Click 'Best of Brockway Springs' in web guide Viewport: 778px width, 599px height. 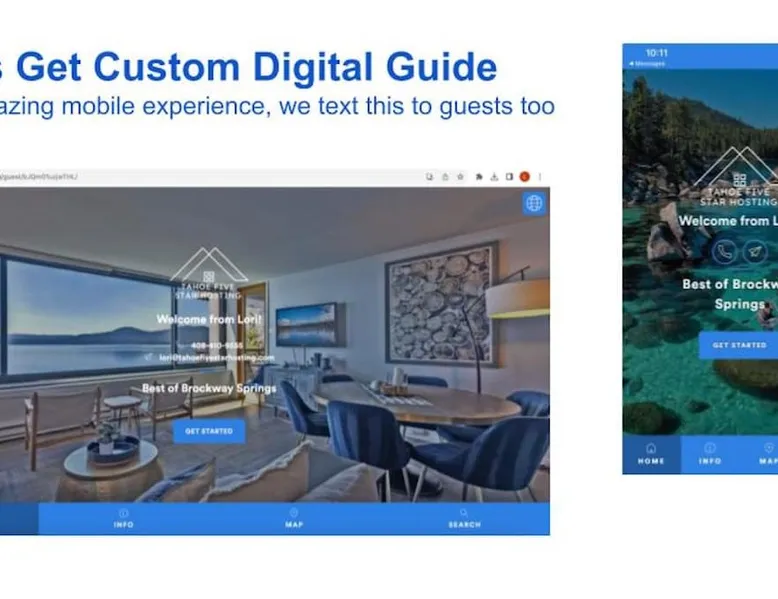(x=209, y=388)
